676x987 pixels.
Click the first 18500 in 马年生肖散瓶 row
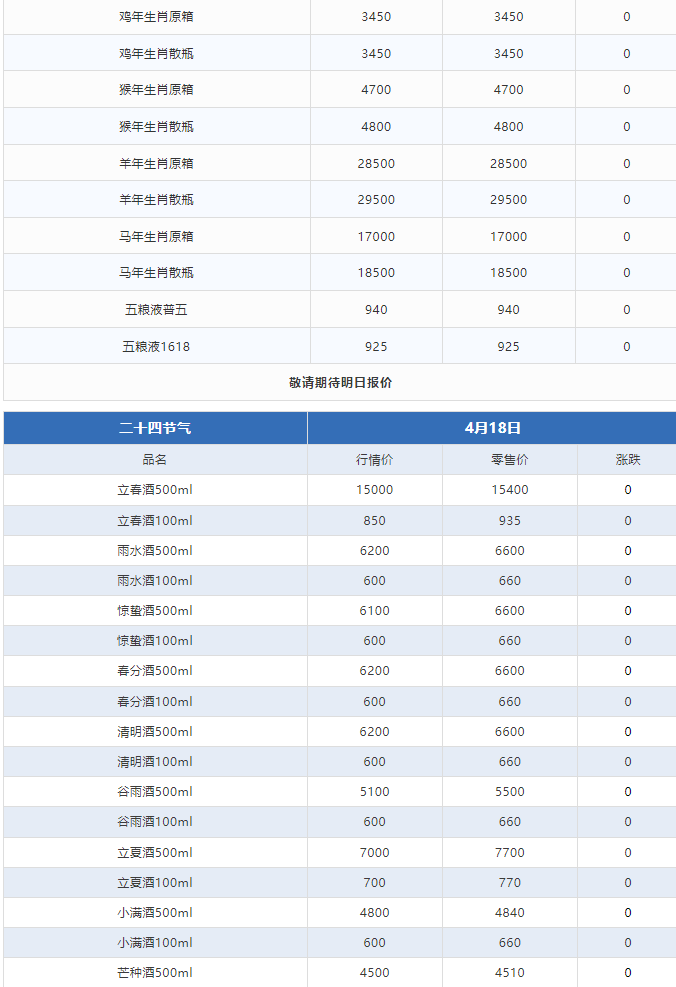(x=376, y=273)
